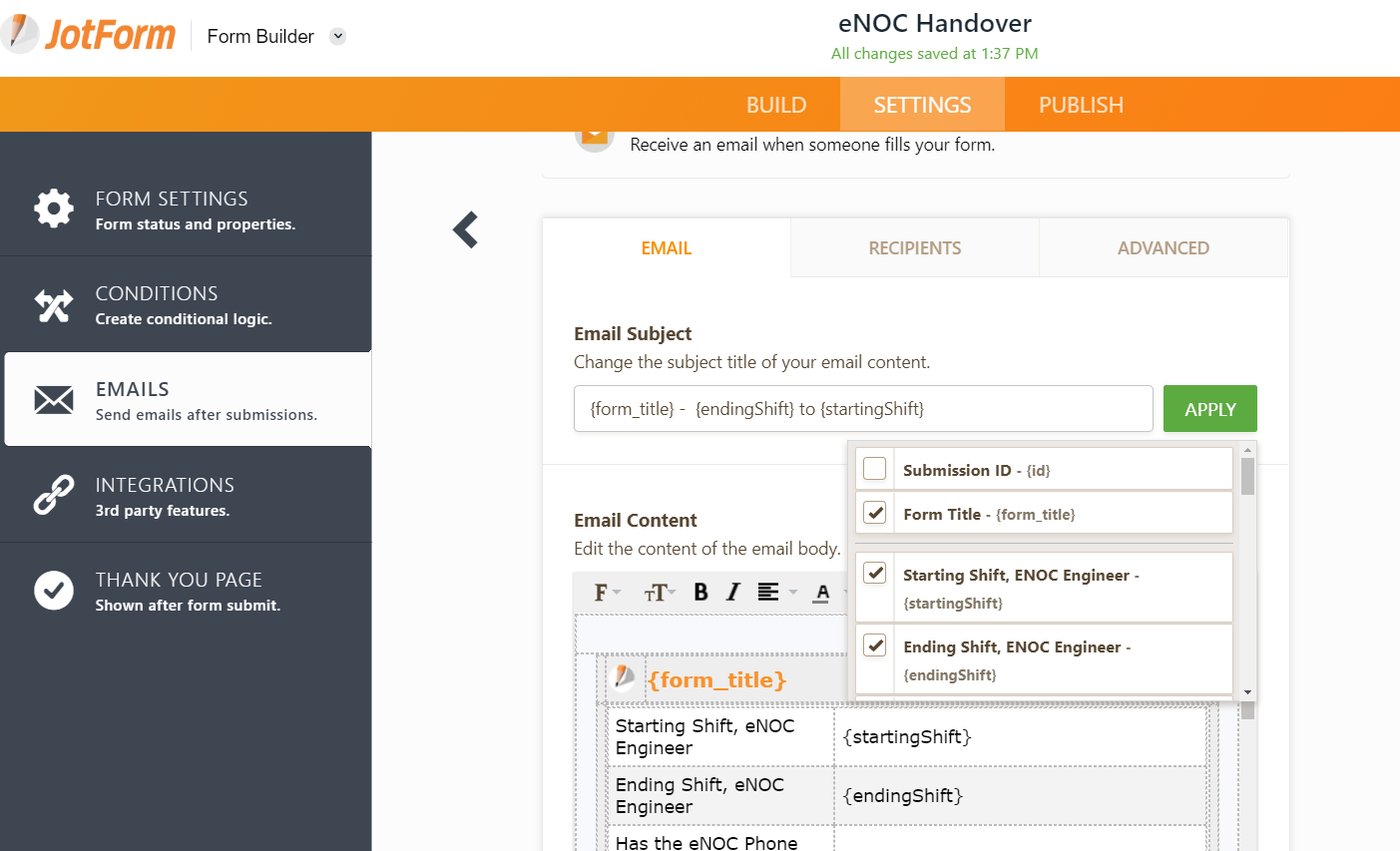The width and height of the screenshot is (1400, 851).
Task: Check the Submission ID checkbox
Action: (874, 469)
